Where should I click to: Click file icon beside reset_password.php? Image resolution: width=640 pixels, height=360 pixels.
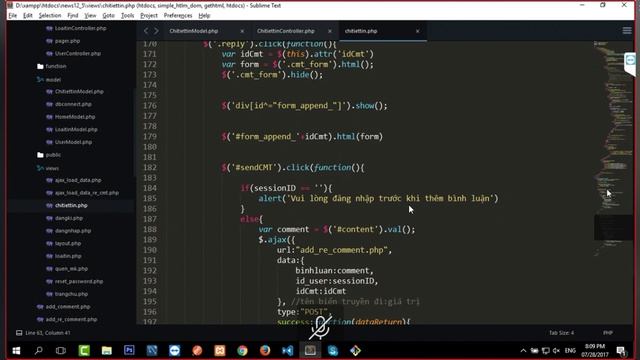click(49, 281)
